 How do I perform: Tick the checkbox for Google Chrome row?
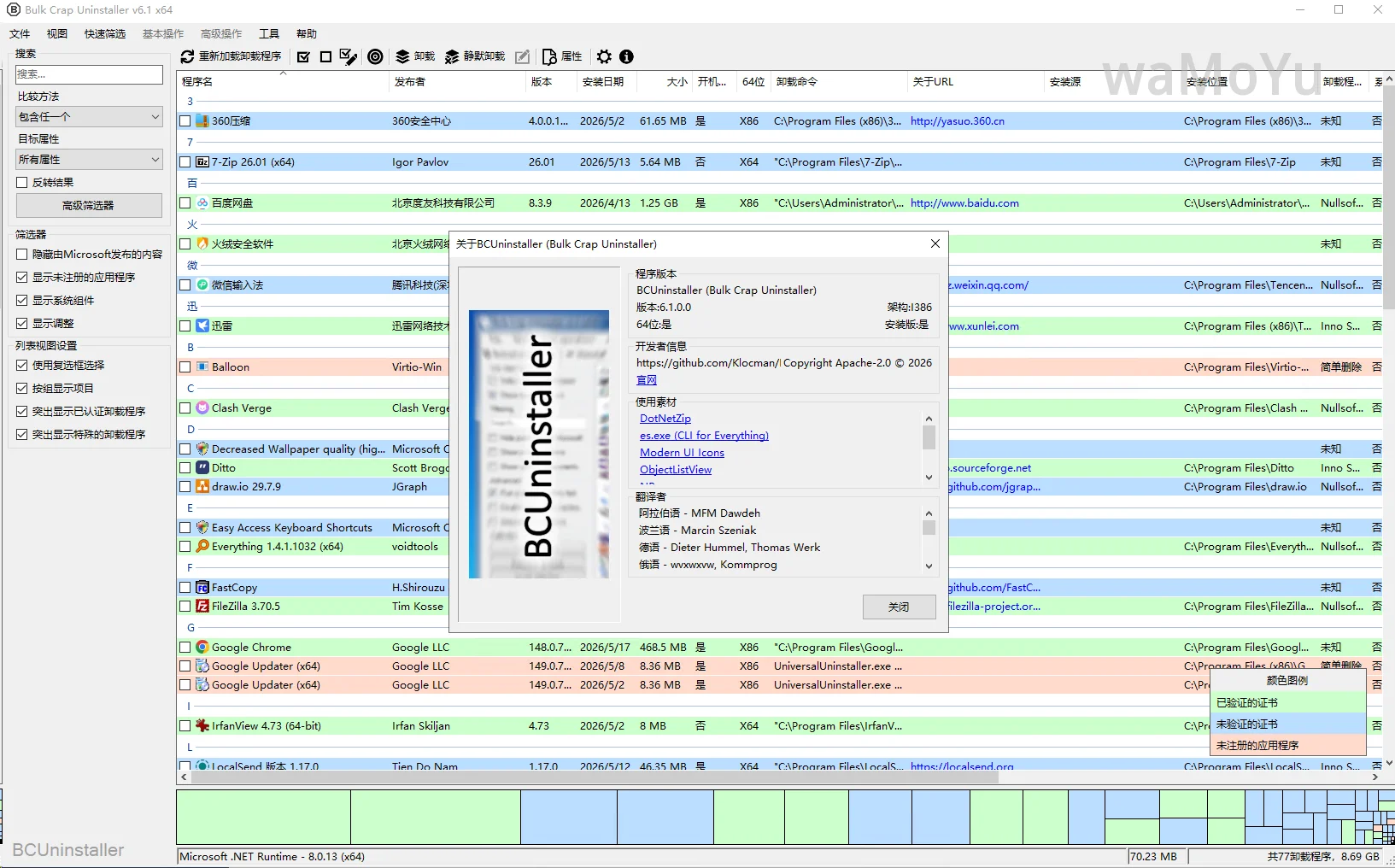(x=185, y=648)
